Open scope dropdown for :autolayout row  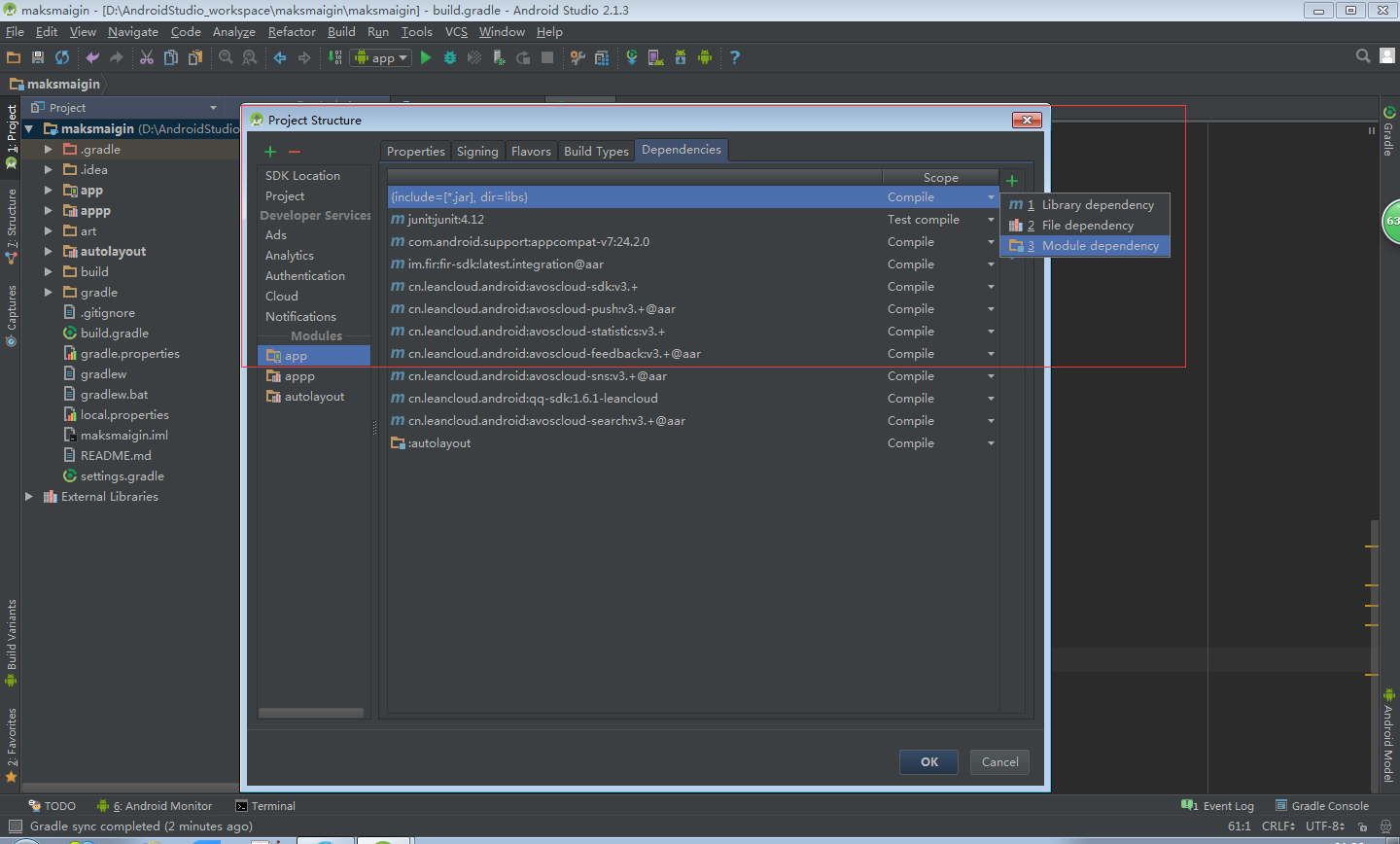[991, 443]
